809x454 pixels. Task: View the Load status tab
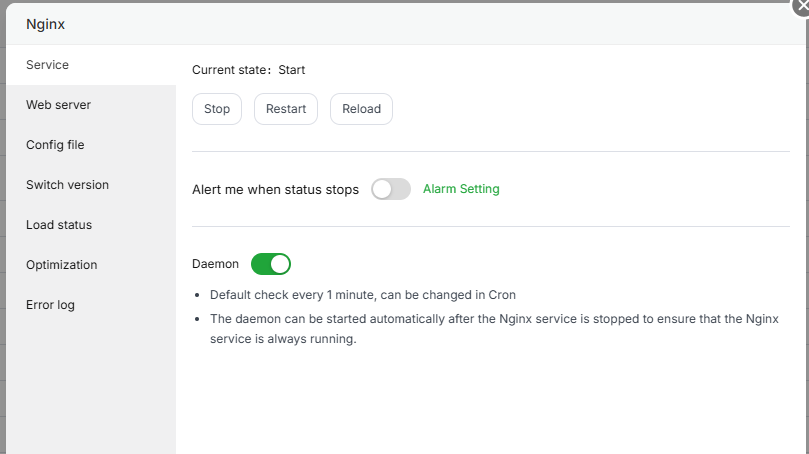[x=91, y=225]
